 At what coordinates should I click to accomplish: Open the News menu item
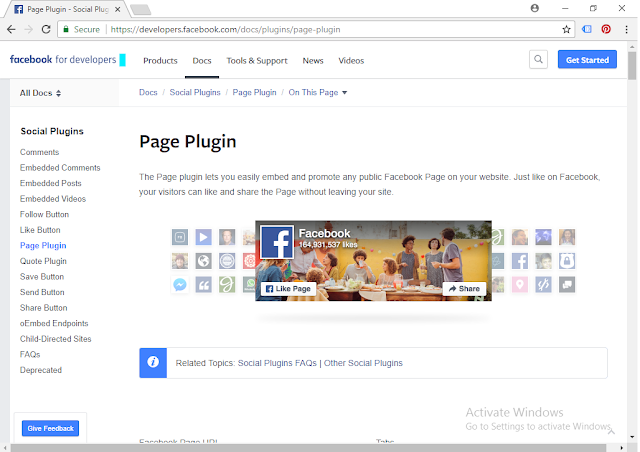click(313, 60)
